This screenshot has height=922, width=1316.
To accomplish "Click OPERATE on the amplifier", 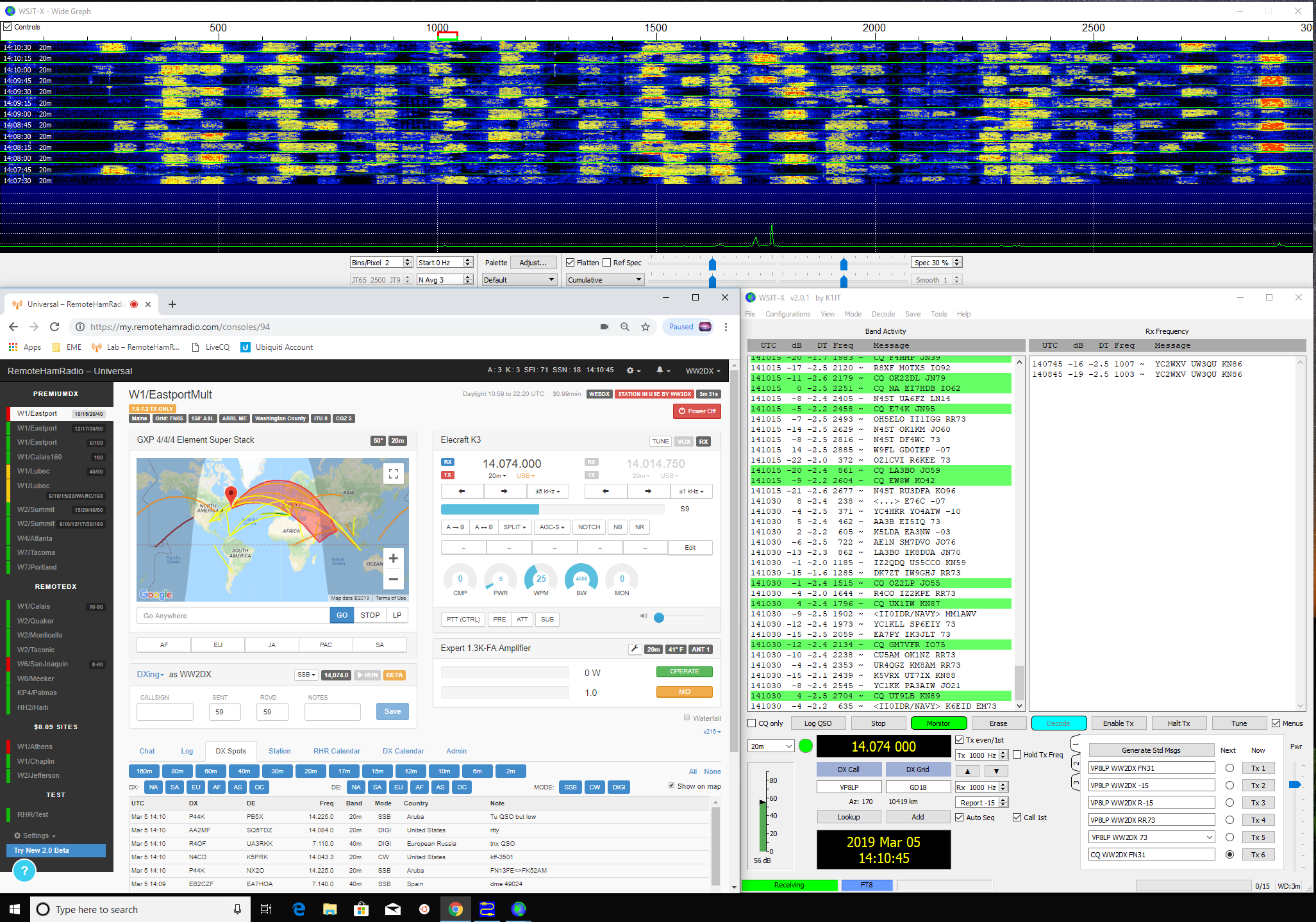I will (x=684, y=671).
